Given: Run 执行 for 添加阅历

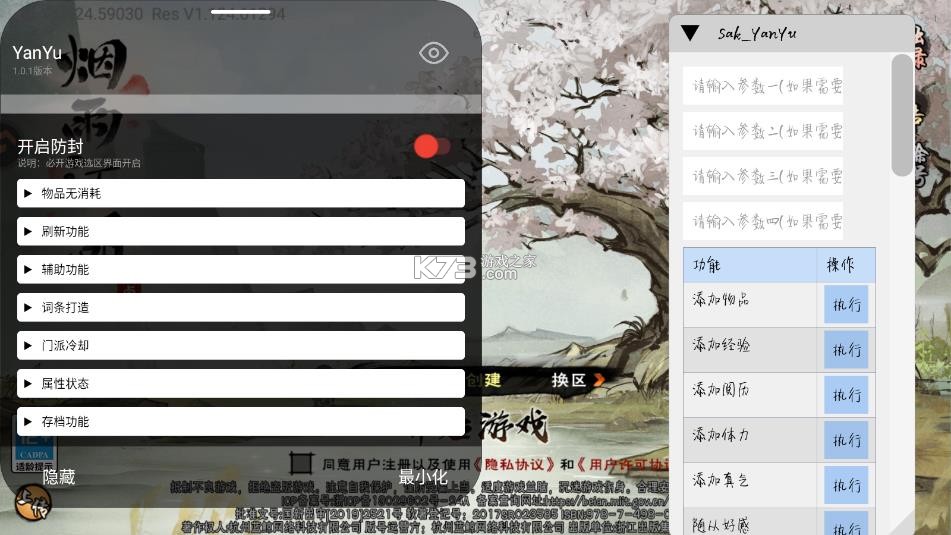Looking at the screenshot, I should tap(846, 395).
